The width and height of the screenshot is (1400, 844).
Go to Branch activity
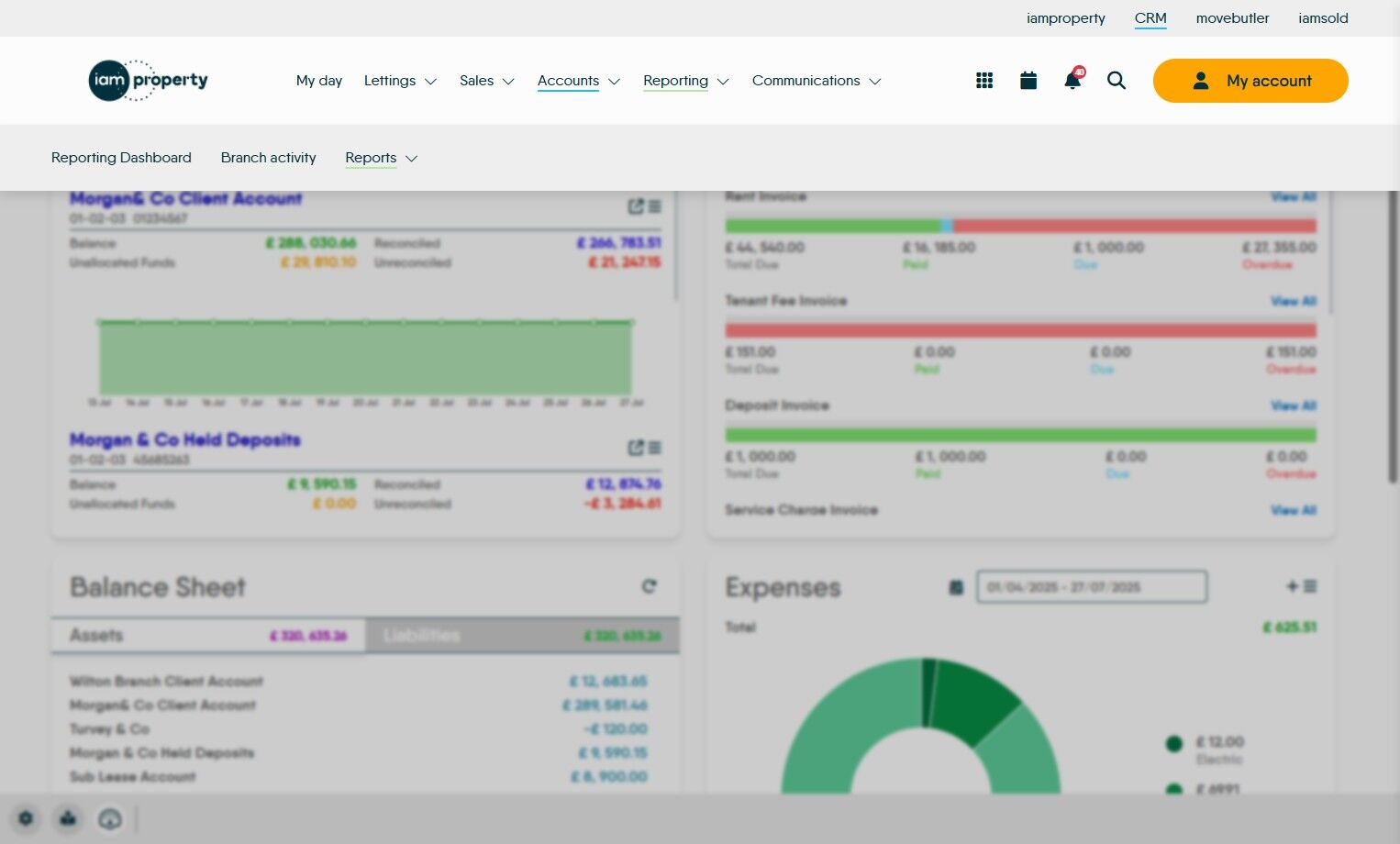point(269,158)
